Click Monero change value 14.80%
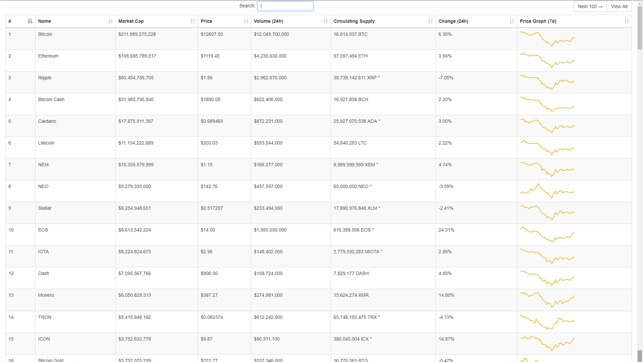643x362 pixels. [446, 295]
